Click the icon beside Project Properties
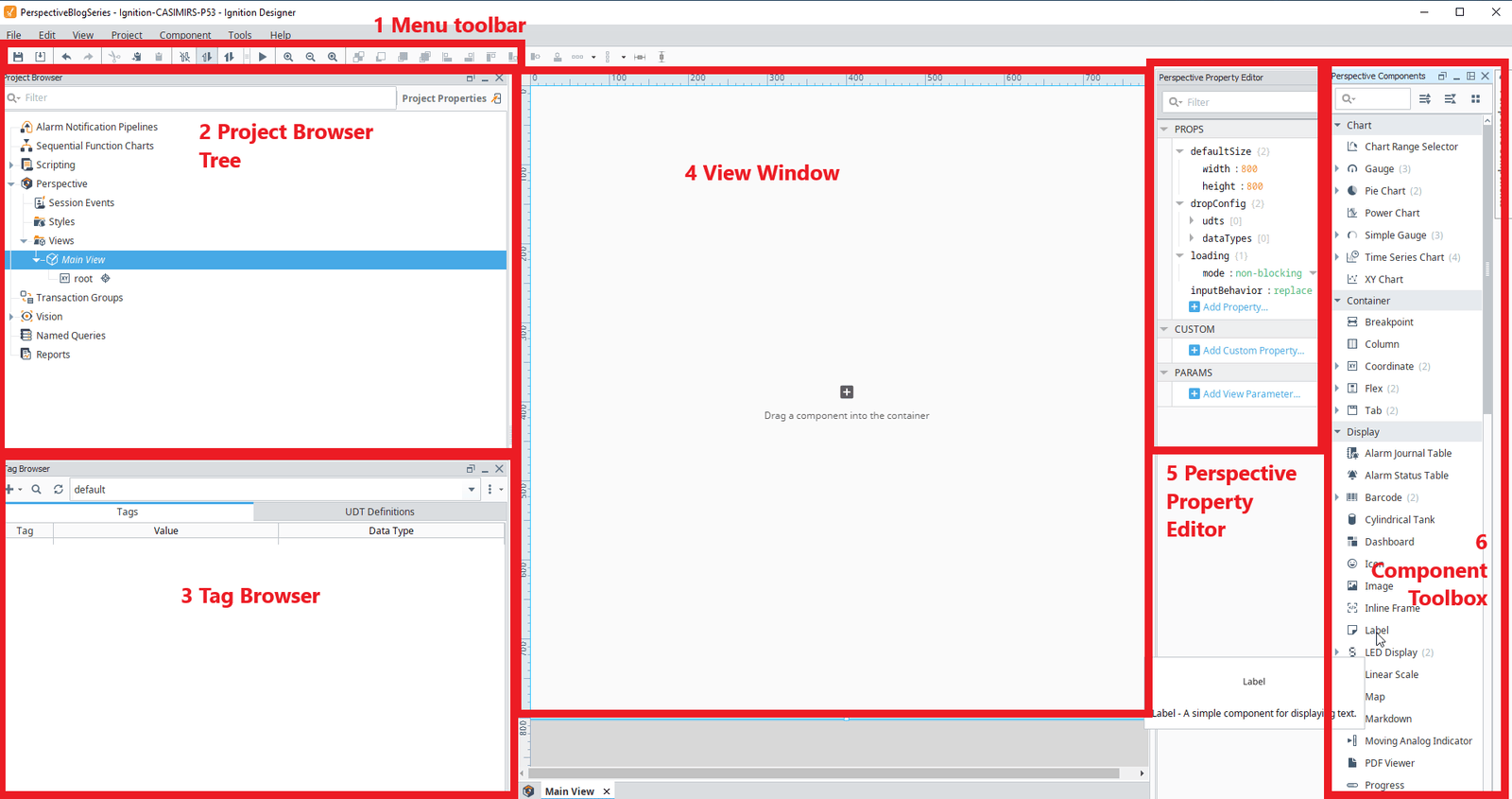Screen dimensions: 1512x799 coord(497,98)
